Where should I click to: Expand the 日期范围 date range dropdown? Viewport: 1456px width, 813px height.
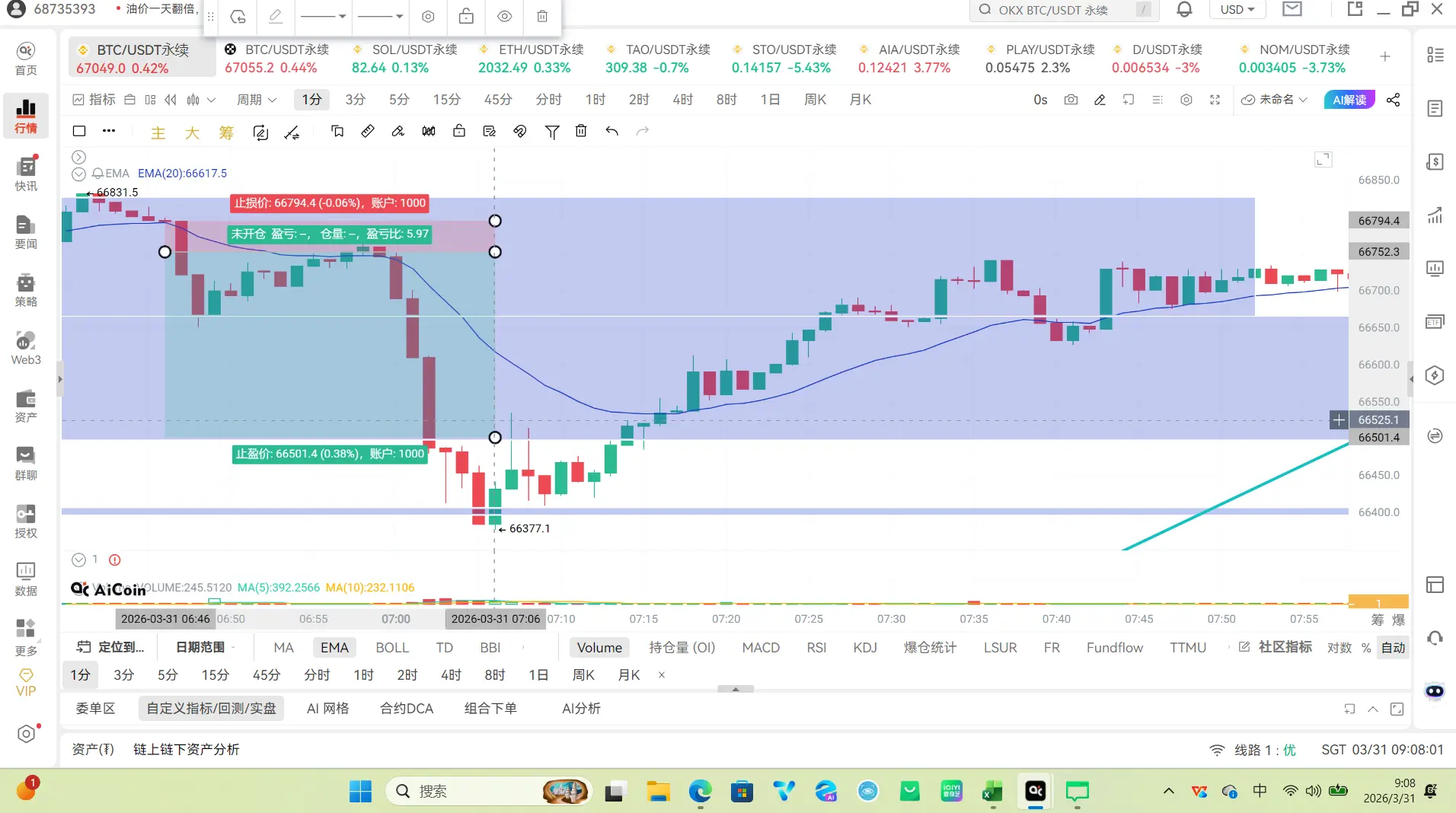click(206, 647)
